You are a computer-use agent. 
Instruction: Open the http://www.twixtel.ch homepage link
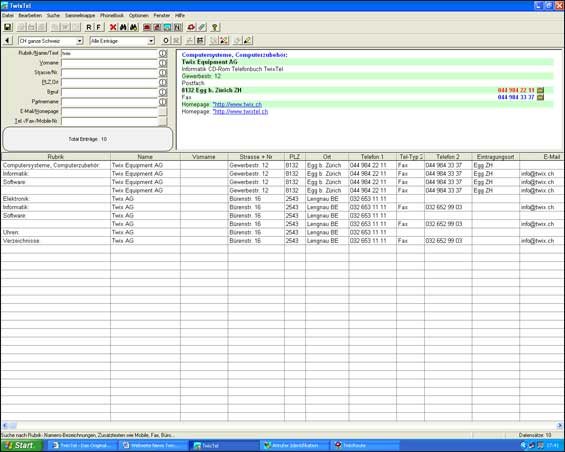tap(240, 112)
